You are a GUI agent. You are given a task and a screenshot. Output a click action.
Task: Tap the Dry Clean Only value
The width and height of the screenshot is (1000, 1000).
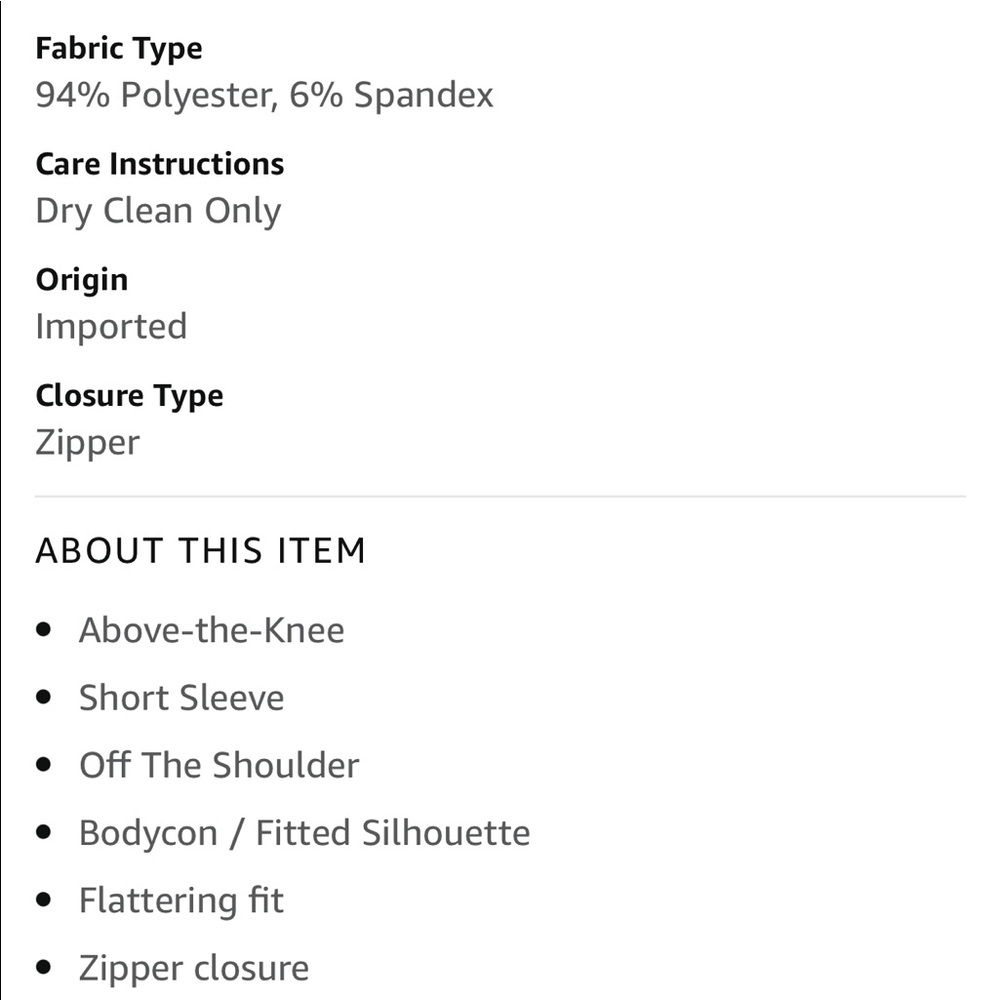(158, 211)
